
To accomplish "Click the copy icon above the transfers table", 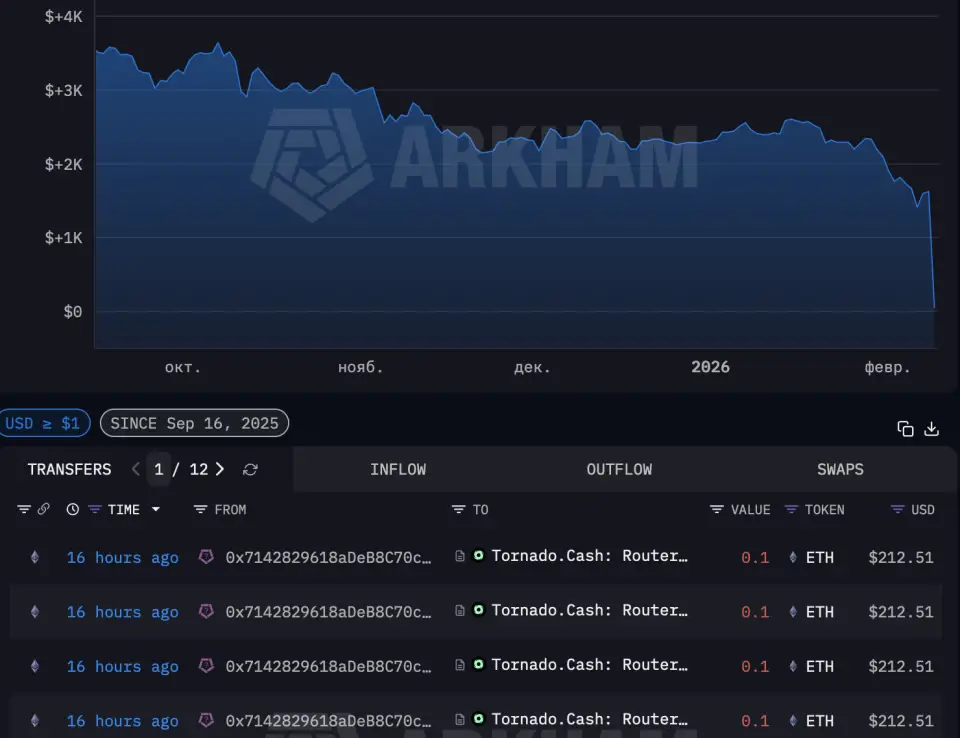I will pyautogui.click(x=905, y=429).
